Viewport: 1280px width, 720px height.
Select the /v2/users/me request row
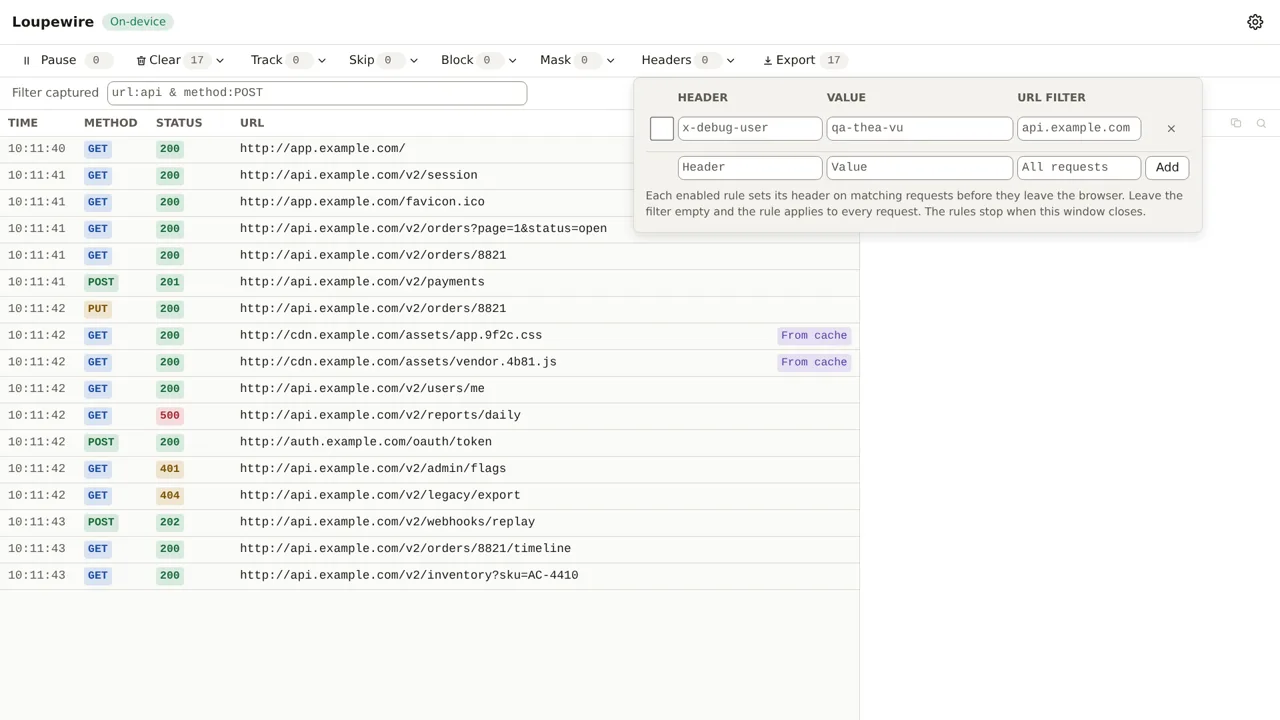click(x=429, y=389)
